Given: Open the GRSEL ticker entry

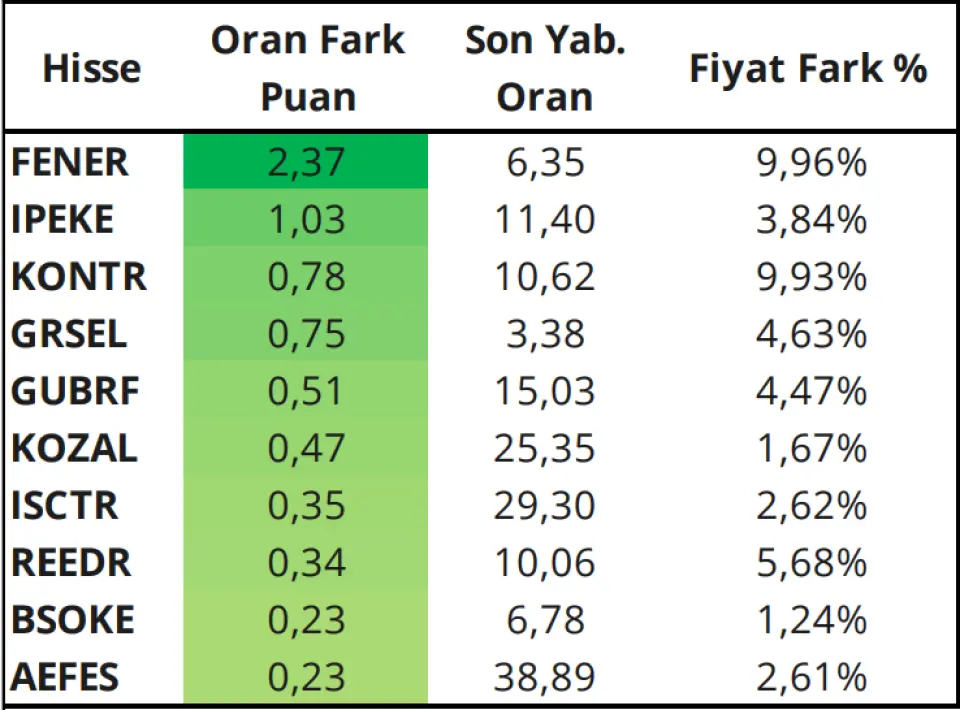Looking at the screenshot, I should click(69, 334).
